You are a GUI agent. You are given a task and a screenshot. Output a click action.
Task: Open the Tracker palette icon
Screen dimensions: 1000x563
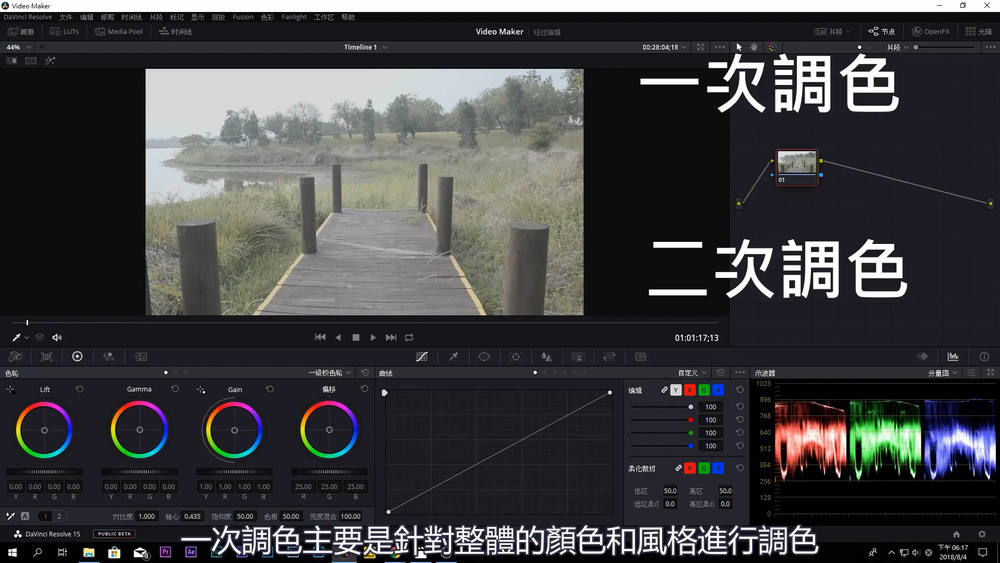pyautogui.click(x=515, y=356)
